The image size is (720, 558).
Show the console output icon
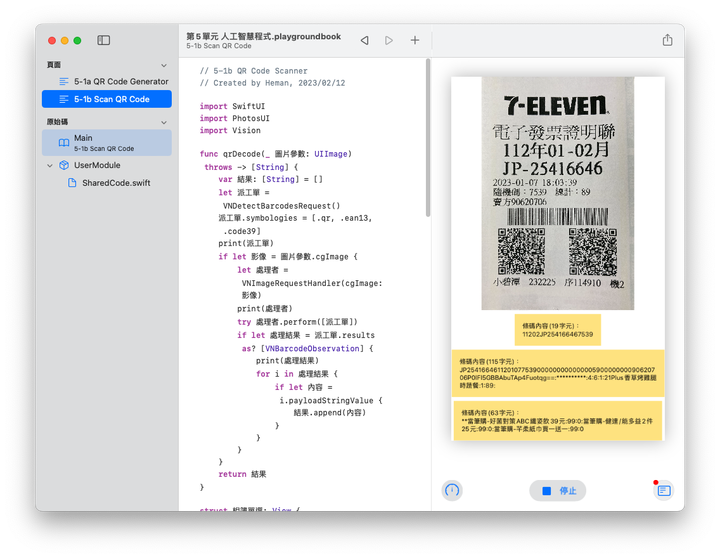(663, 491)
